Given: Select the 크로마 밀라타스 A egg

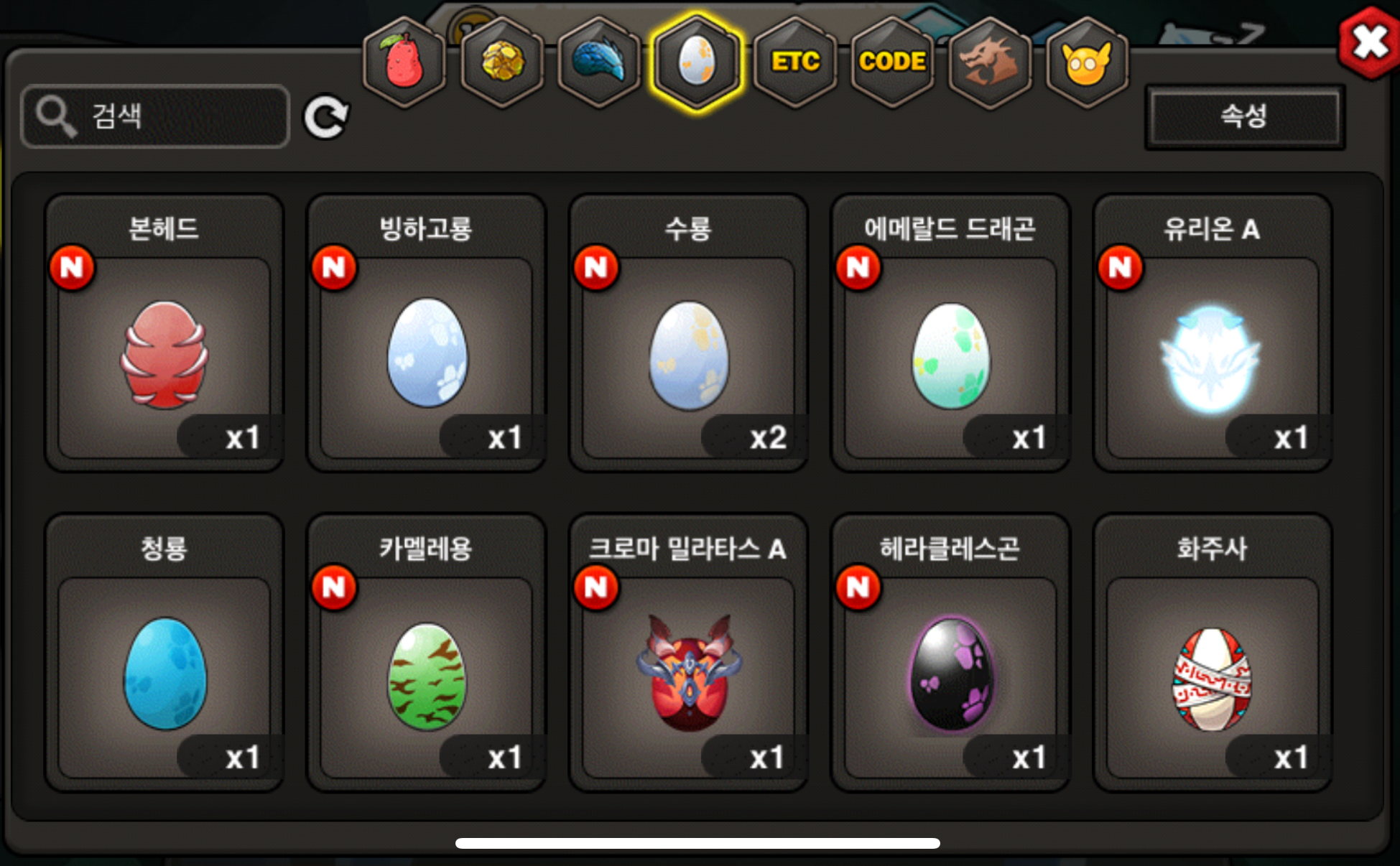Looking at the screenshot, I should [x=689, y=653].
